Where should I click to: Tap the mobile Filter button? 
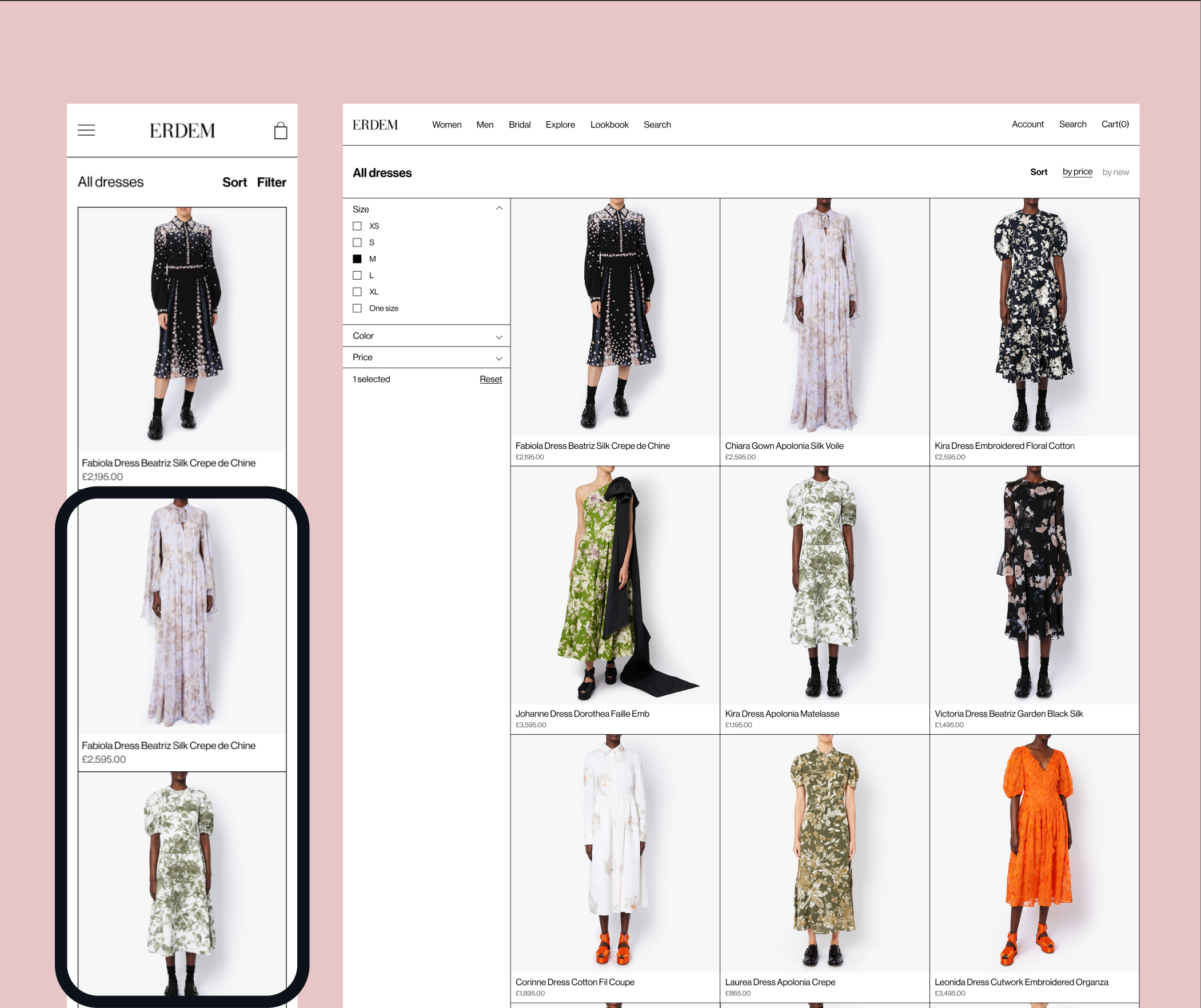point(271,182)
